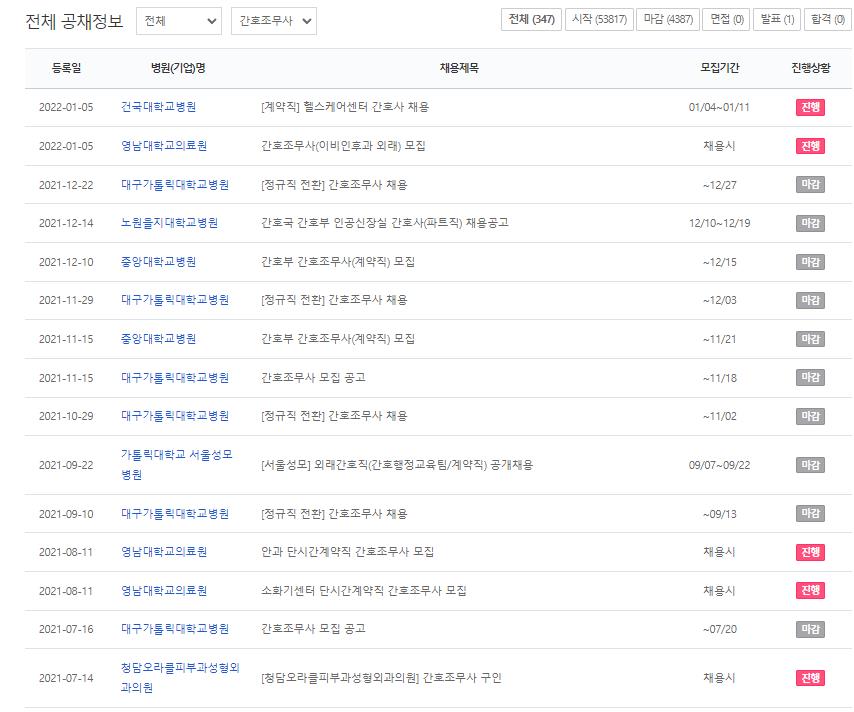Click the 헬스케어센터 간호사 채용 title

pyautogui.click(x=345, y=107)
